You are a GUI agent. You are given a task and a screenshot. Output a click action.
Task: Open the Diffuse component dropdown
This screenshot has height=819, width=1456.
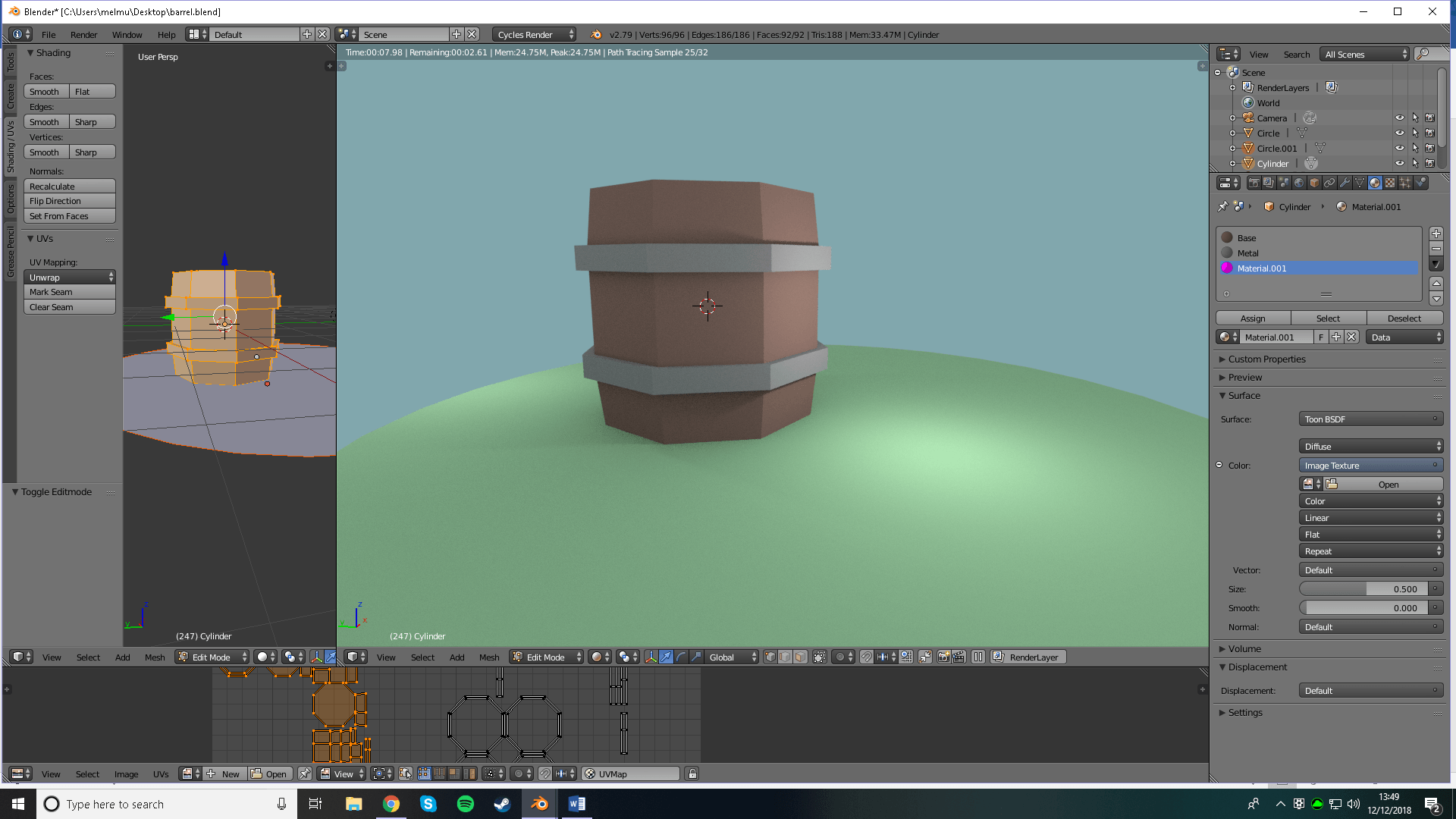click(x=1370, y=447)
